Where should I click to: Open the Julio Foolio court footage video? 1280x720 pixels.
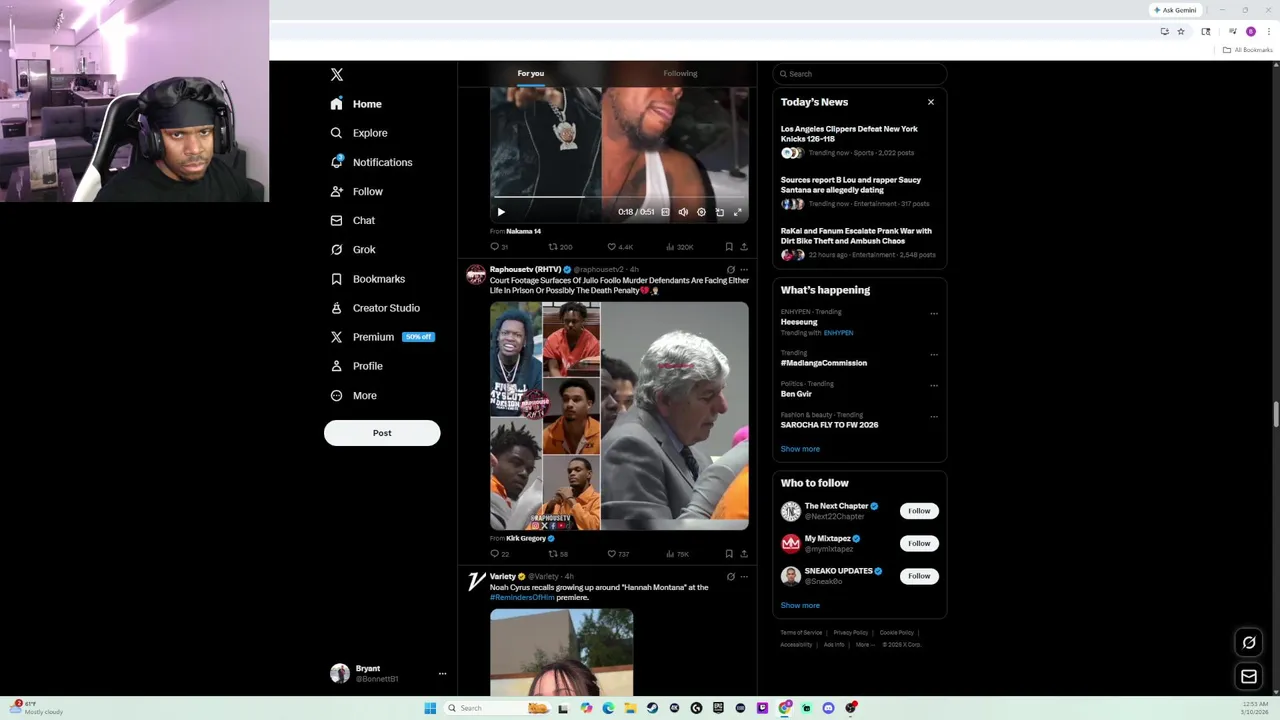click(619, 416)
